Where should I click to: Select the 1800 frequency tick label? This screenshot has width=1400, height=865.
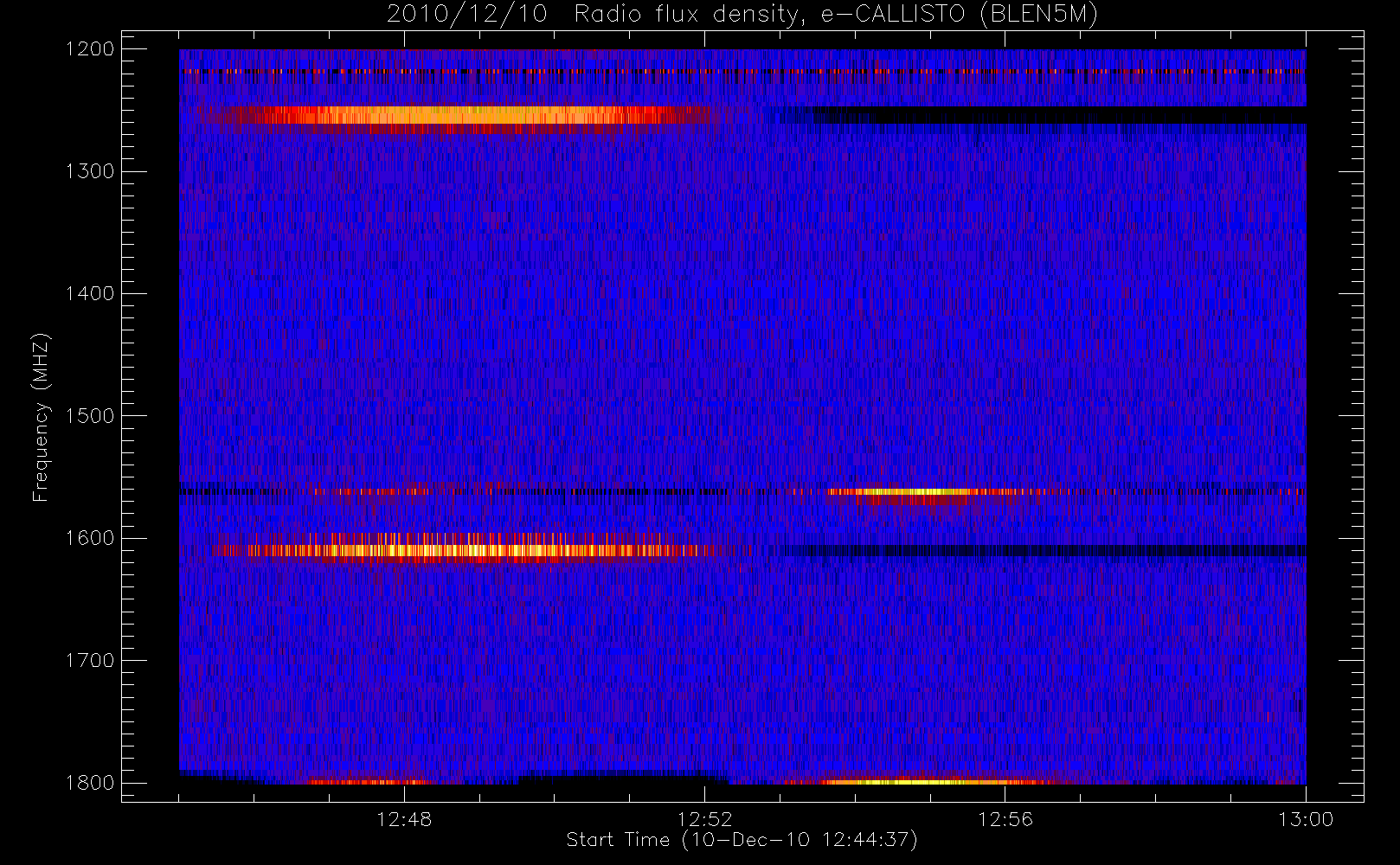coord(91,783)
